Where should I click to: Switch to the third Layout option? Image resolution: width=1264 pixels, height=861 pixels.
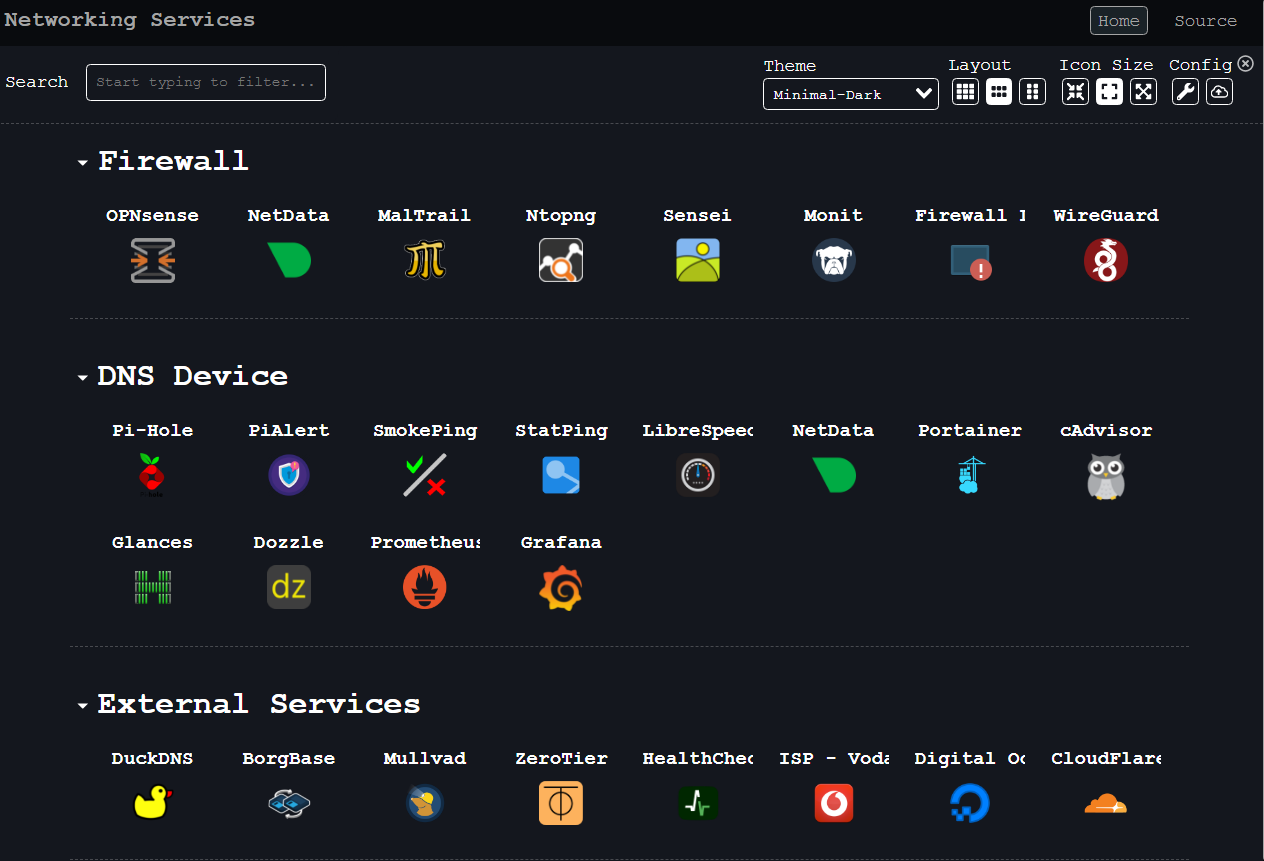[x=1032, y=92]
